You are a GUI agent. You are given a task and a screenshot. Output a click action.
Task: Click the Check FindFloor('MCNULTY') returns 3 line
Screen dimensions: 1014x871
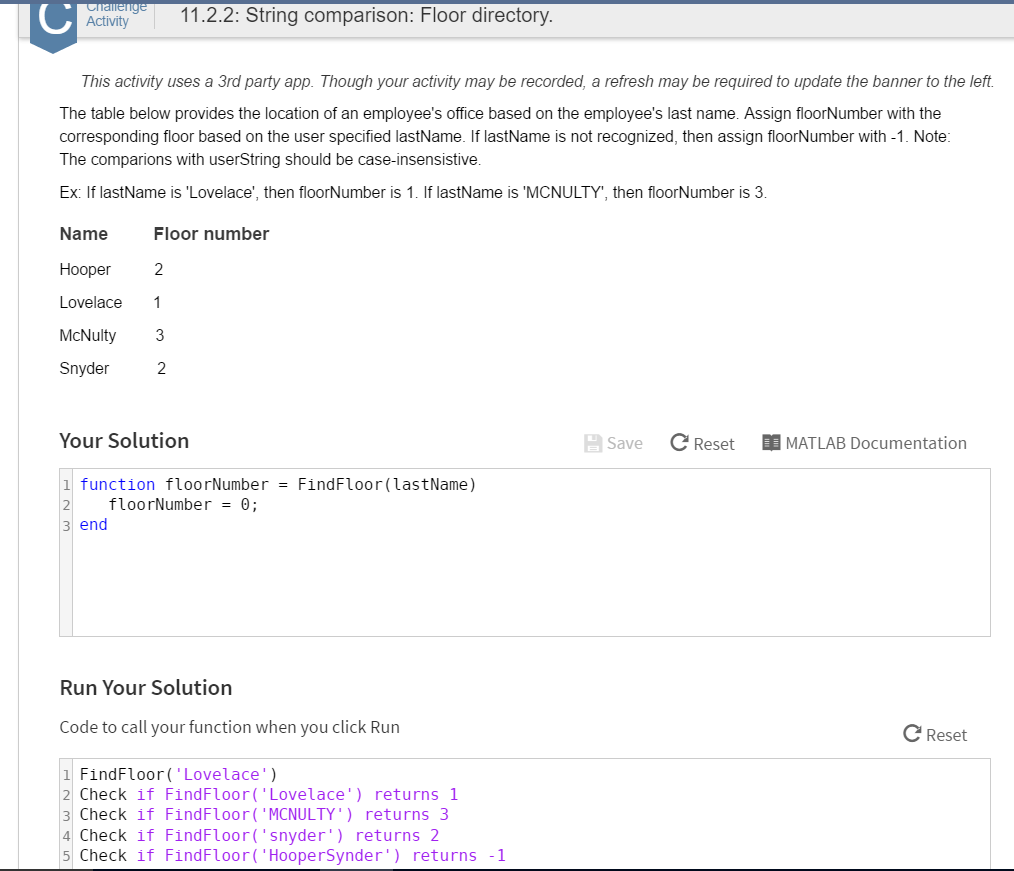point(264,815)
